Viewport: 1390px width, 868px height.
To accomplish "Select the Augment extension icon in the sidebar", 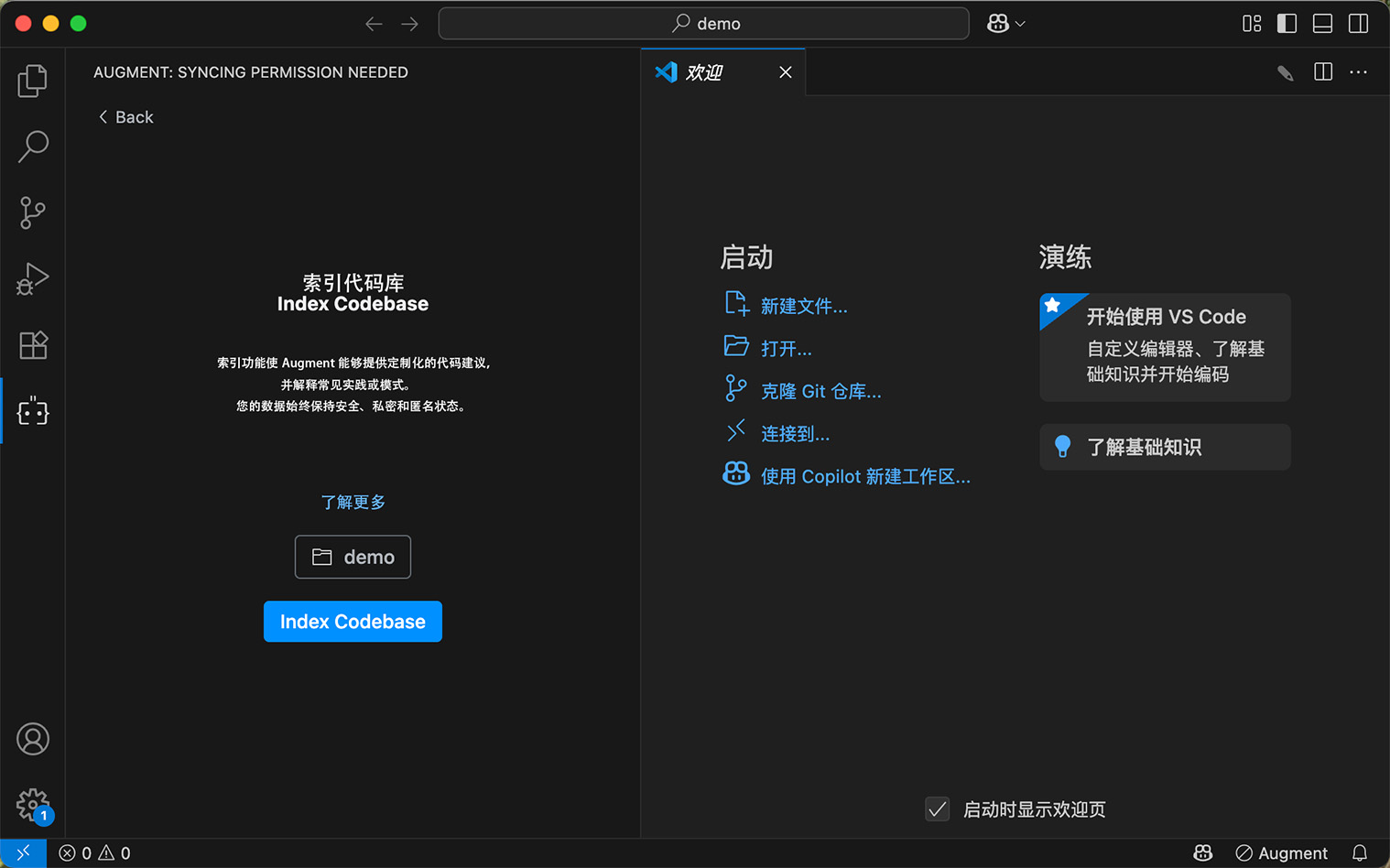I will point(33,411).
